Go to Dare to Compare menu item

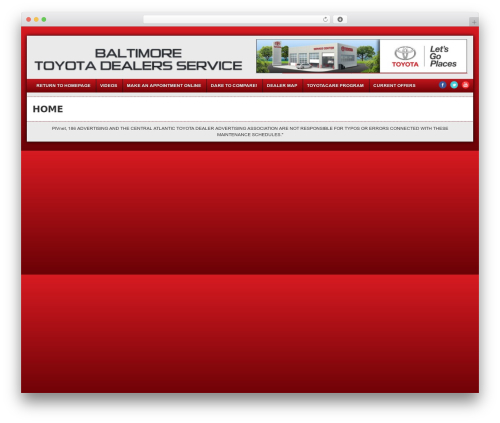234,86
